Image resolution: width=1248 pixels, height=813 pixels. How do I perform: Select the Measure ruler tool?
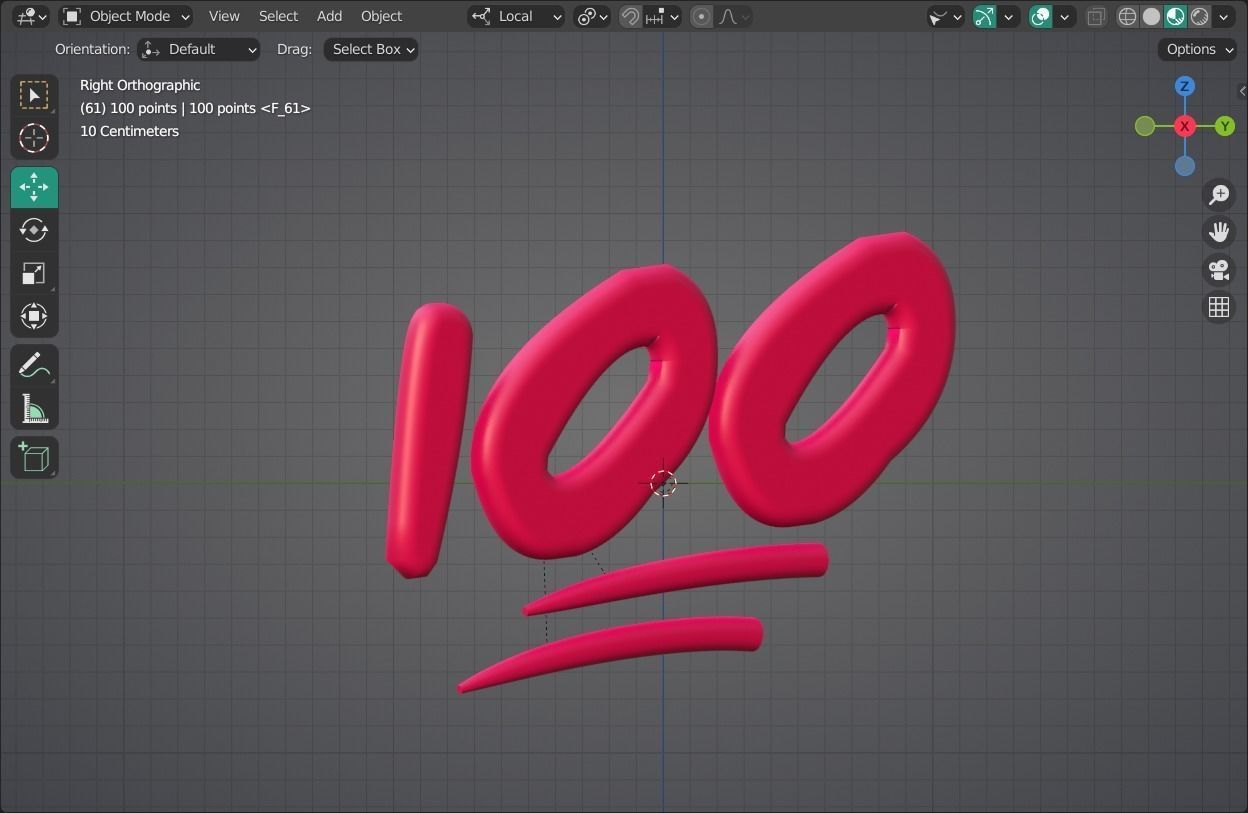(x=34, y=409)
